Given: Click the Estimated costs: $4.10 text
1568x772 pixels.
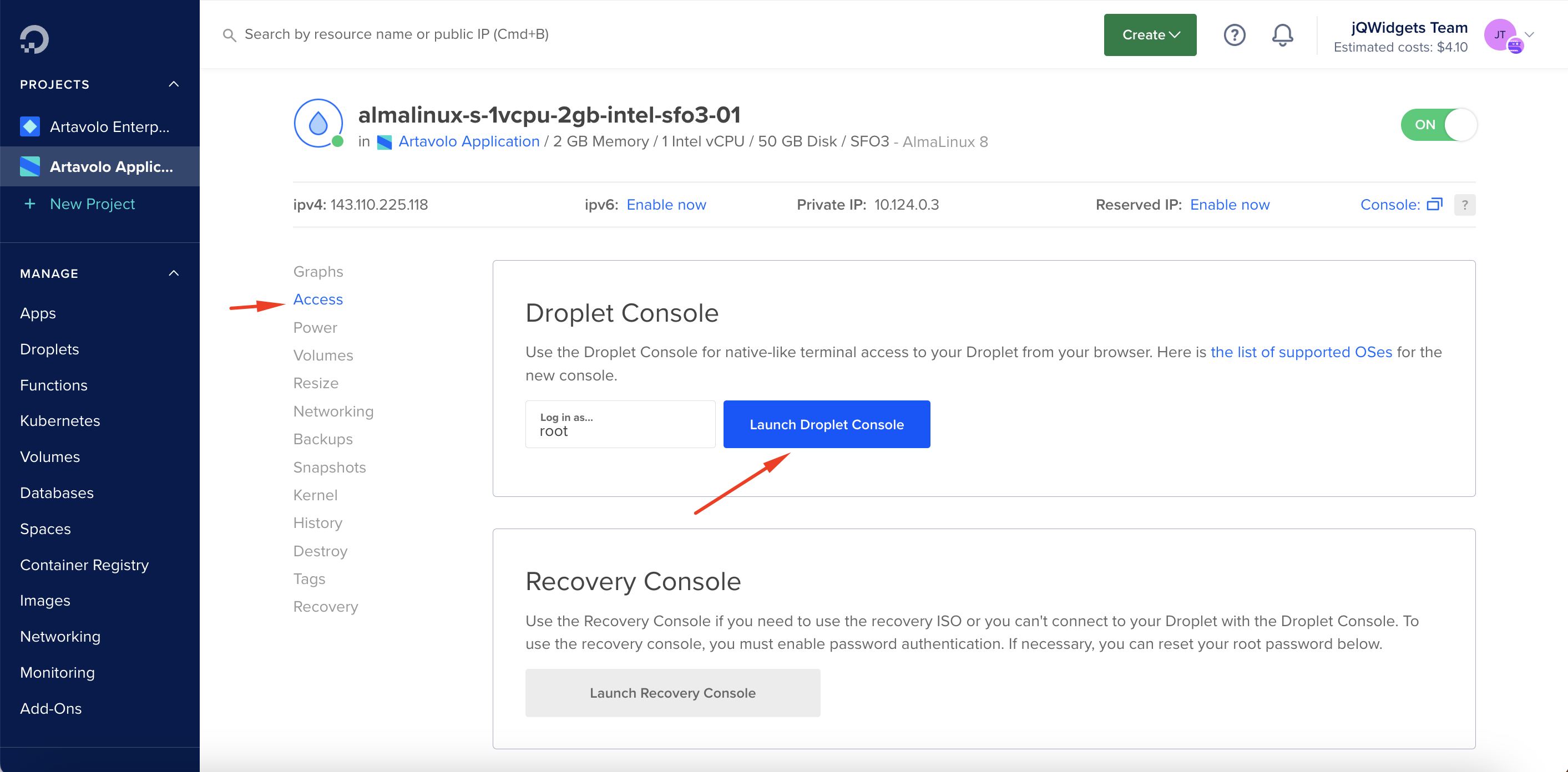Looking at the screenshot, I should tap(1400, 48).
